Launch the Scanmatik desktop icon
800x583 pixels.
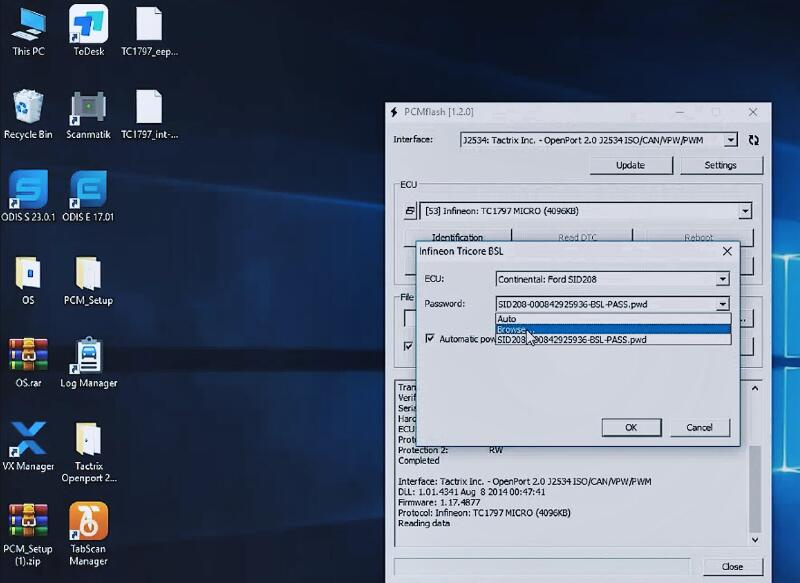pos(88,108)
